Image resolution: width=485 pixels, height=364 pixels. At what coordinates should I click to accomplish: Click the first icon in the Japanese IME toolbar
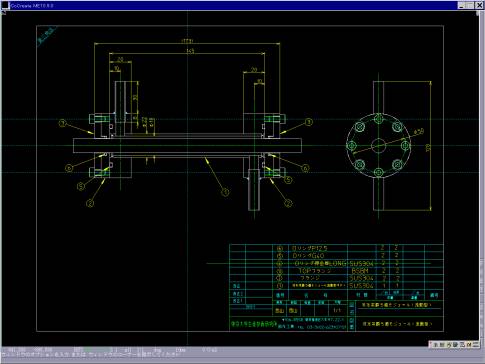pyautogui.click(x=435, y=345)
